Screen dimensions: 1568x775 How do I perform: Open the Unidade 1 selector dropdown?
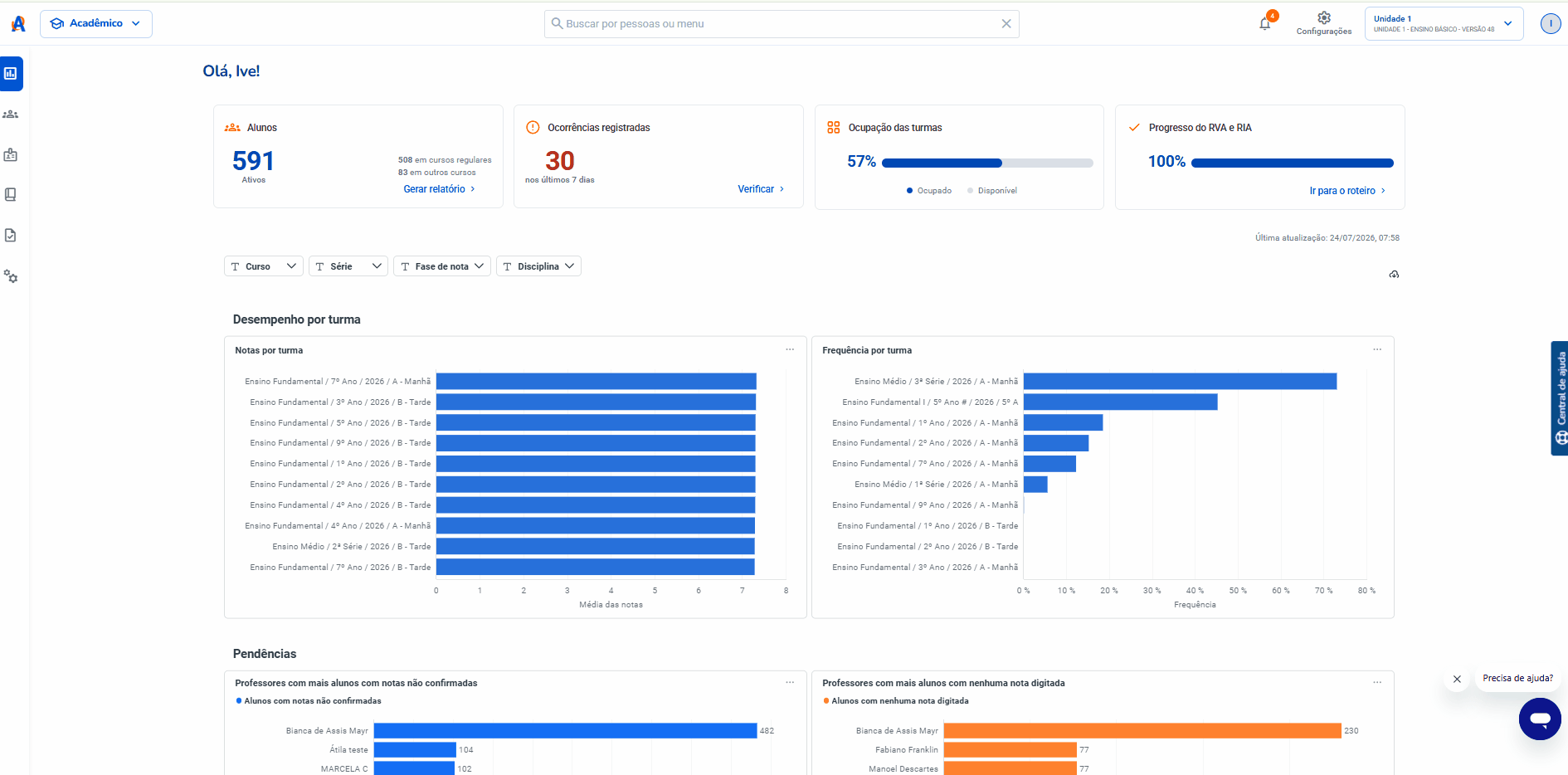tap(1444, 24)
